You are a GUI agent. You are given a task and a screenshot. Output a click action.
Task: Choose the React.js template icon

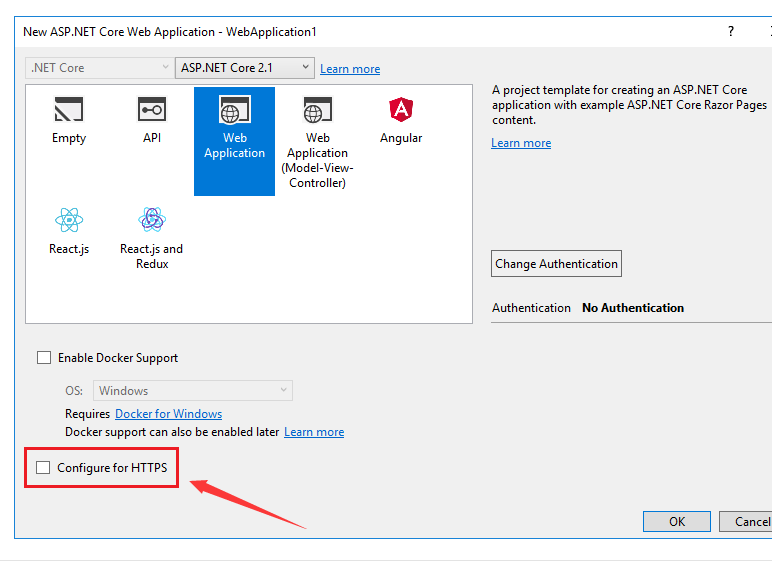pos(69,220)
